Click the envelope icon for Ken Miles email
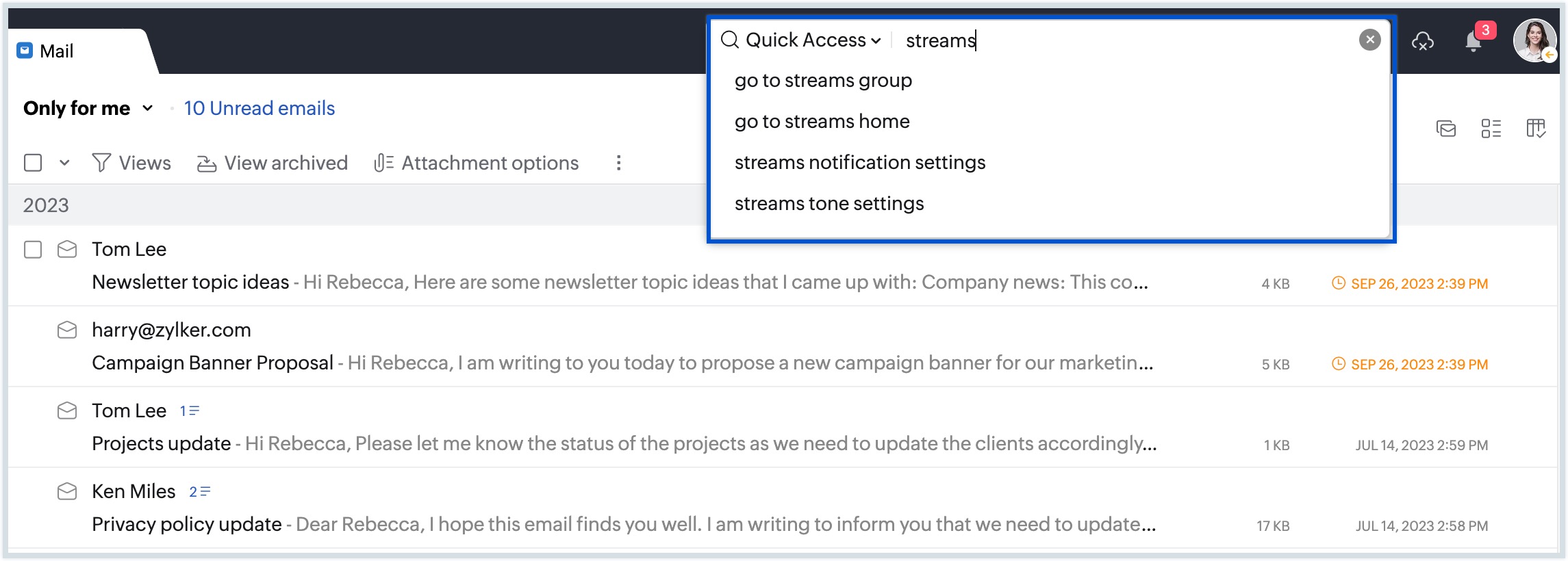The image size is (1568, 561). point(67,492)
